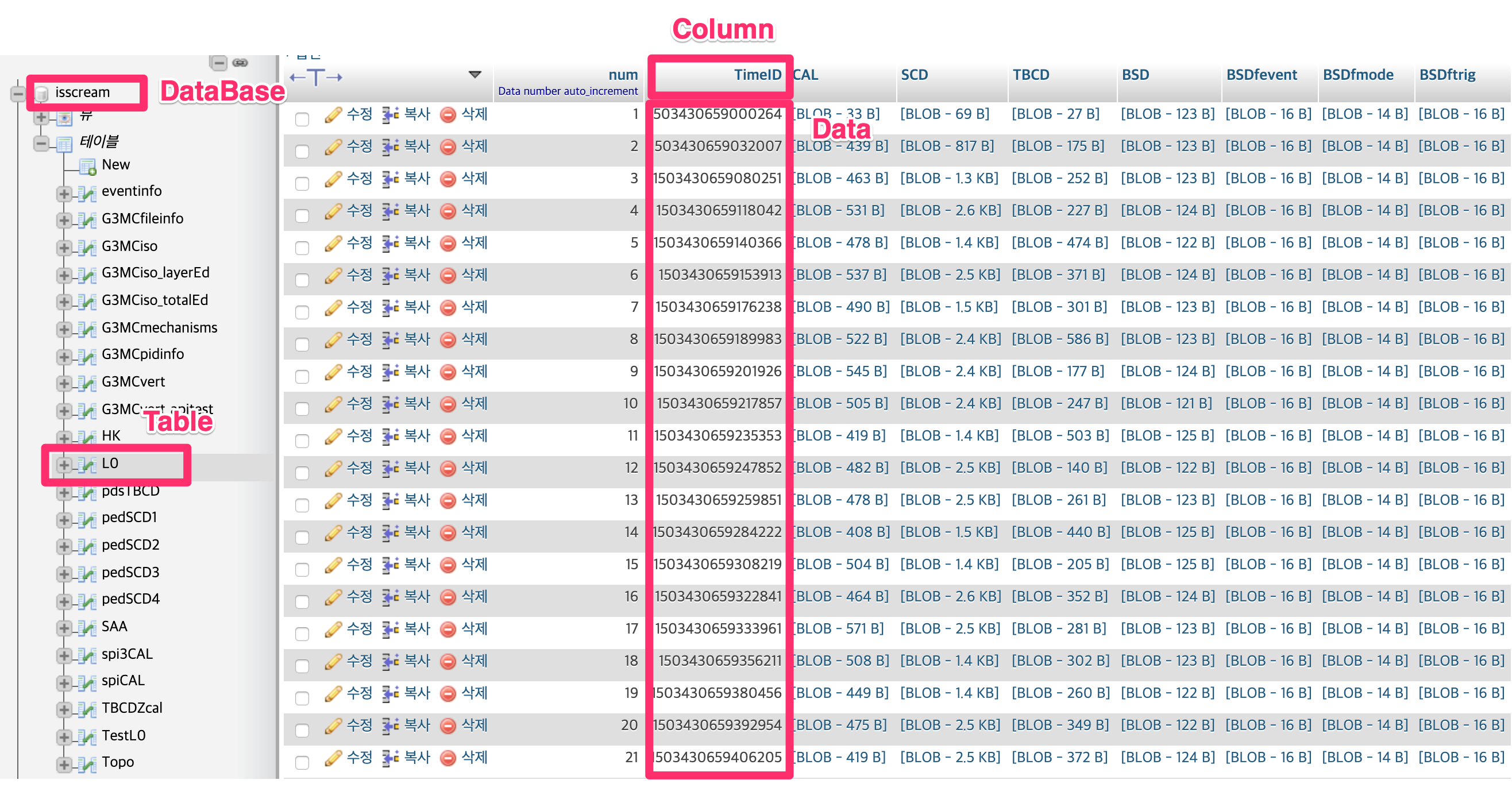Open the pedSCD3 table
1512x803 pixels.
(130, 572)
